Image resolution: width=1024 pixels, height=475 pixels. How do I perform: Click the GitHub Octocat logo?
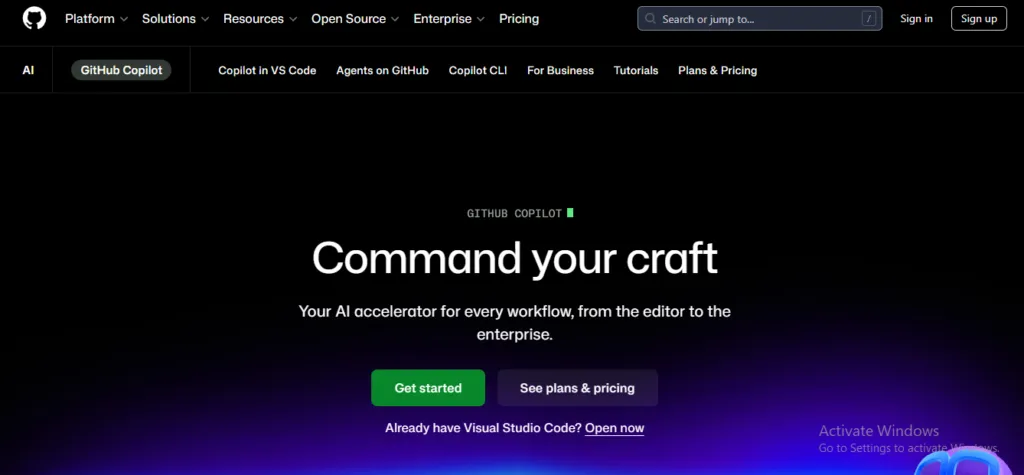point(35,18)
